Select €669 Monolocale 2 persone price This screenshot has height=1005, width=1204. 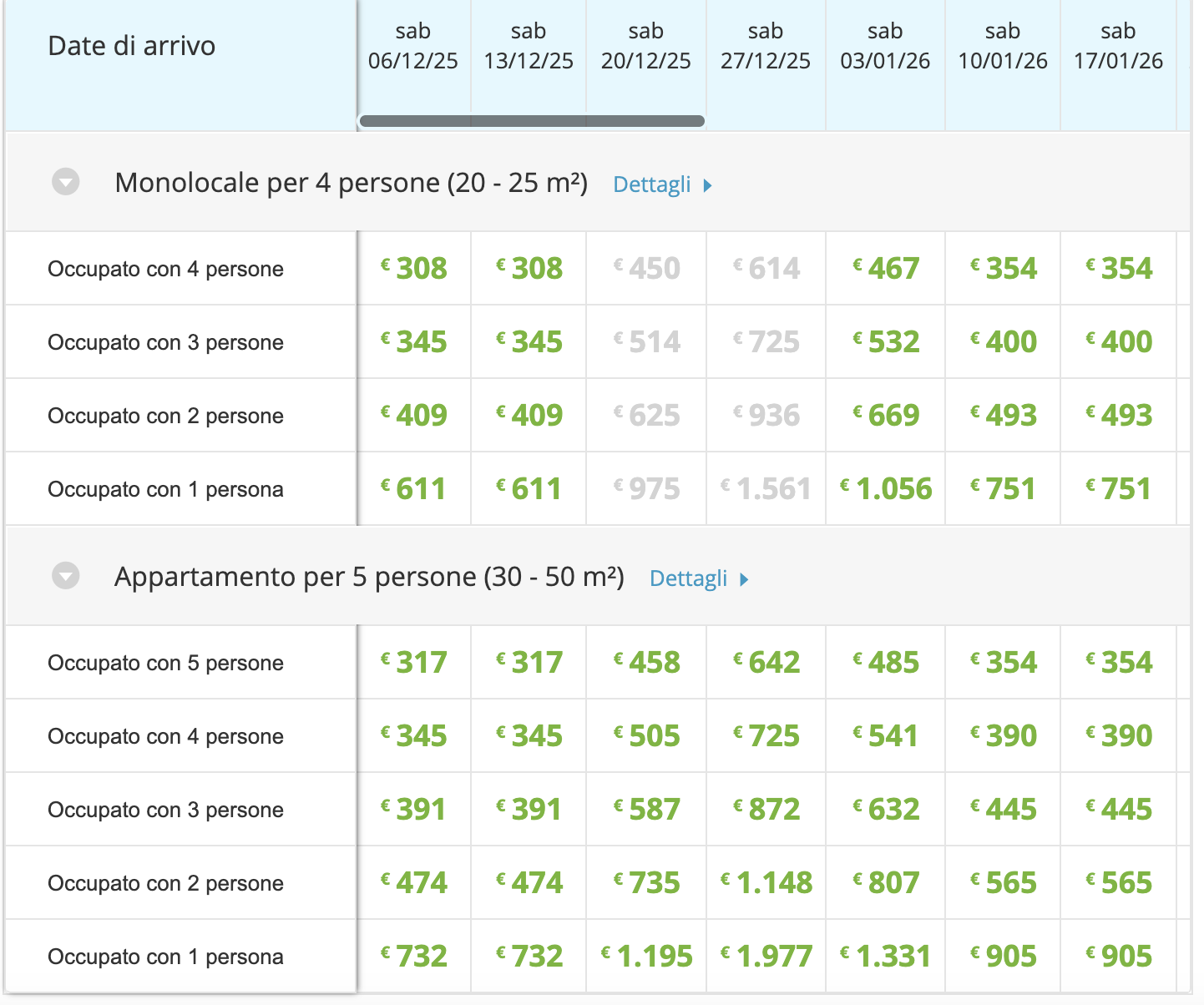click(886, 416)
